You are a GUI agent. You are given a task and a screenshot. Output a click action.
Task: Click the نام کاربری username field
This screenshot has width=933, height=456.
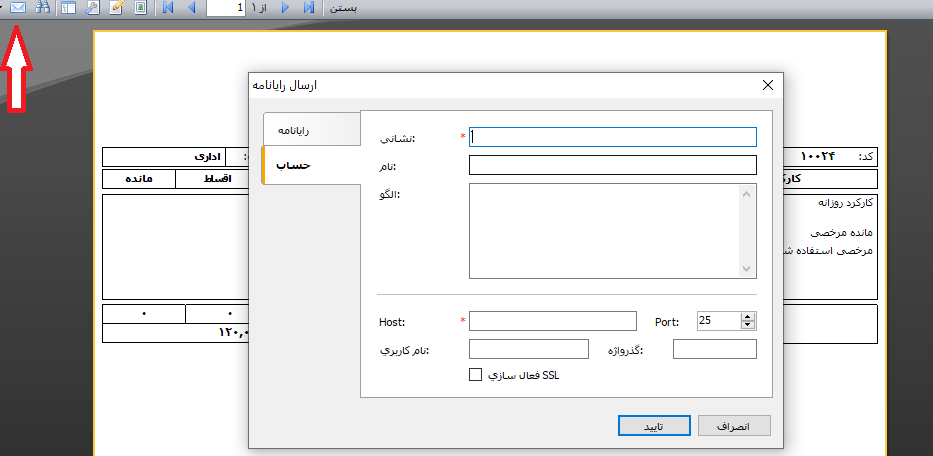pos(529,349)
